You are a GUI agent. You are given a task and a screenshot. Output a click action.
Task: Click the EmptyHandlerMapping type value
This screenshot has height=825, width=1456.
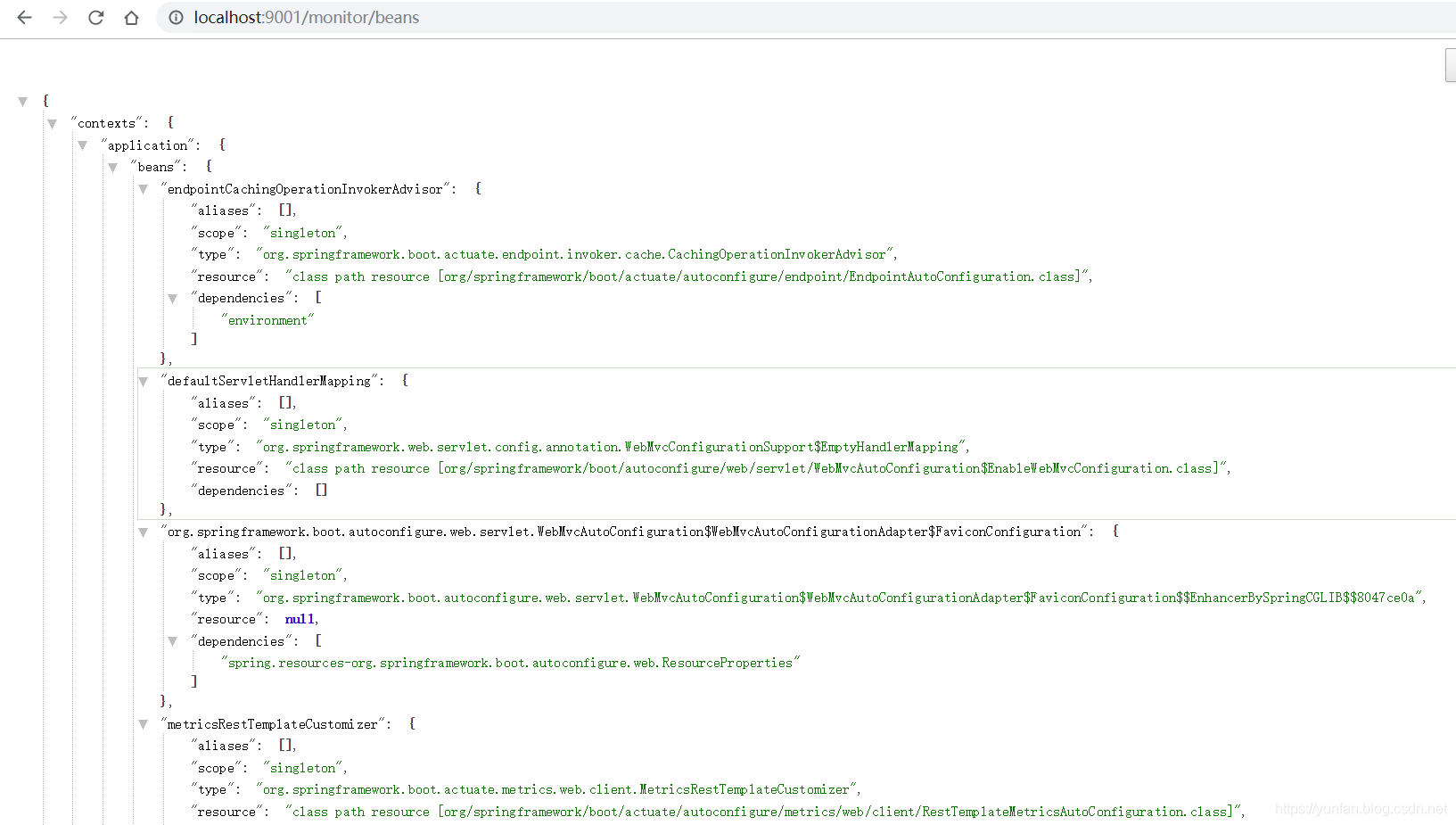tap(611, 447)
